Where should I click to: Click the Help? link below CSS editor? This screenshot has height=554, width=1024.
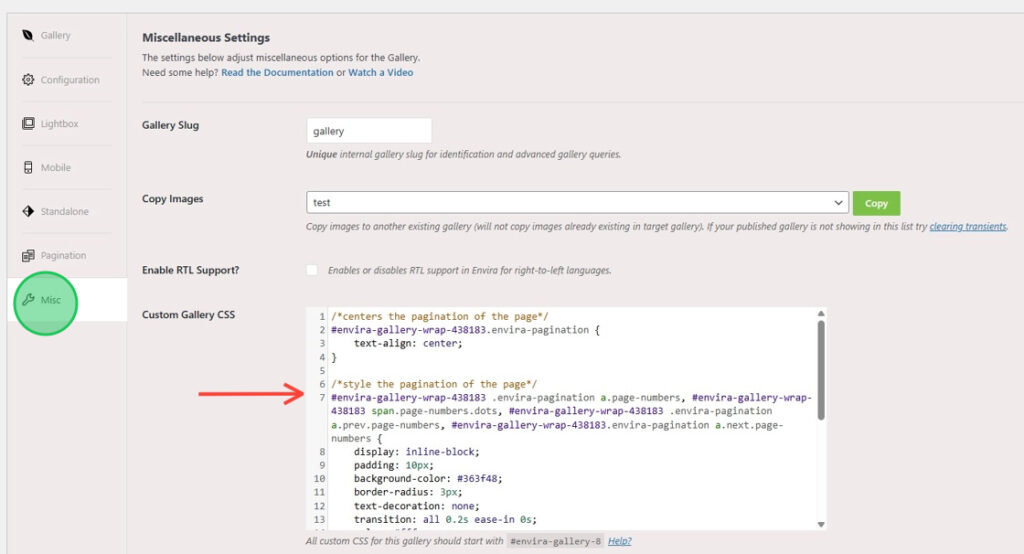[619, 541]
